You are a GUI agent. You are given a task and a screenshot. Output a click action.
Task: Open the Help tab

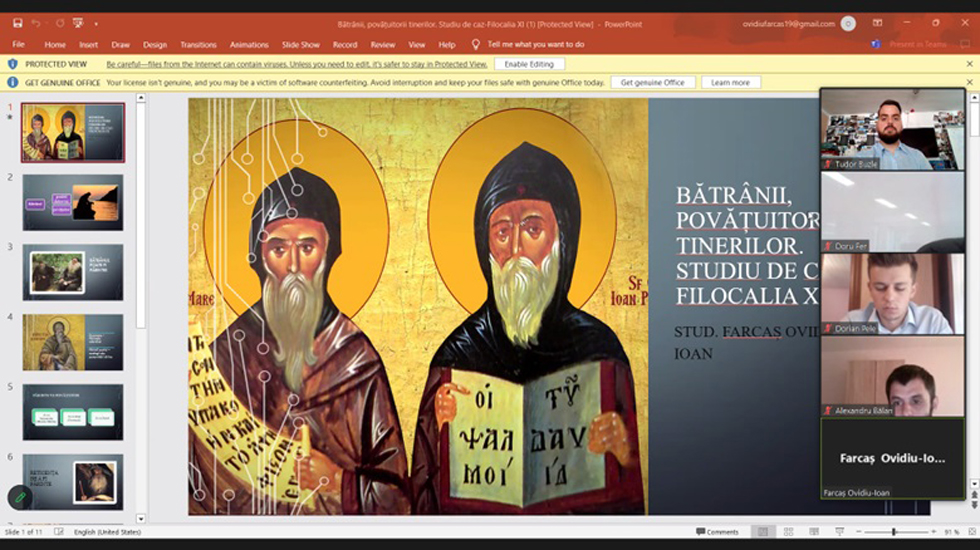point(447,44)
